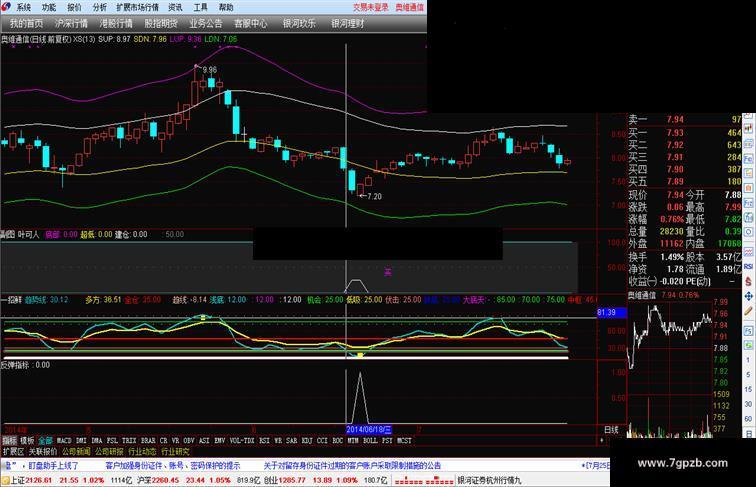This screenshot has width=756, height=487.
Task: Select the 15-minute period button
Action: click(x=748, y=389)
